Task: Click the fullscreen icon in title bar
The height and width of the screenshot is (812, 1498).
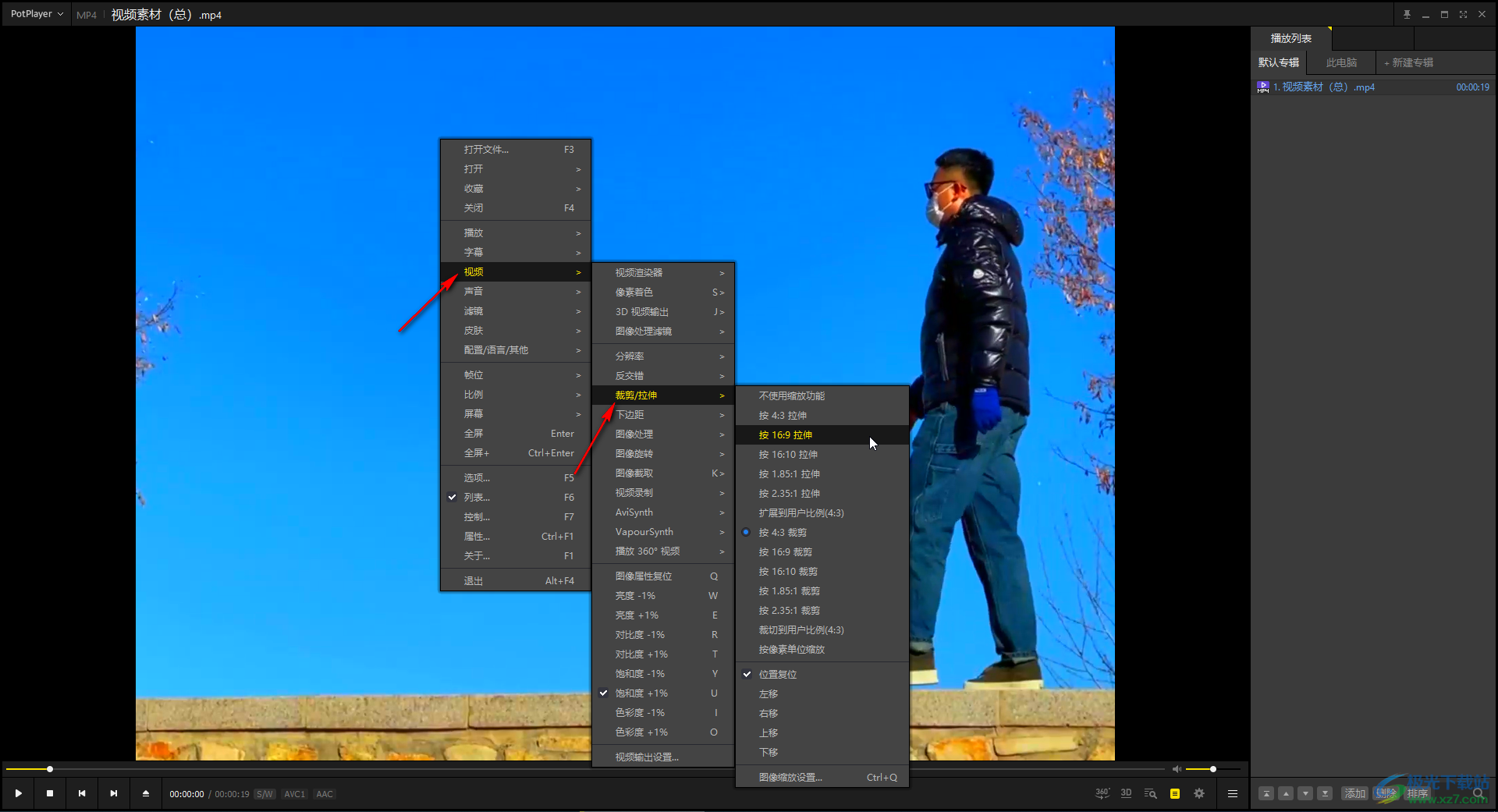Action: (x=1463, y=14)
